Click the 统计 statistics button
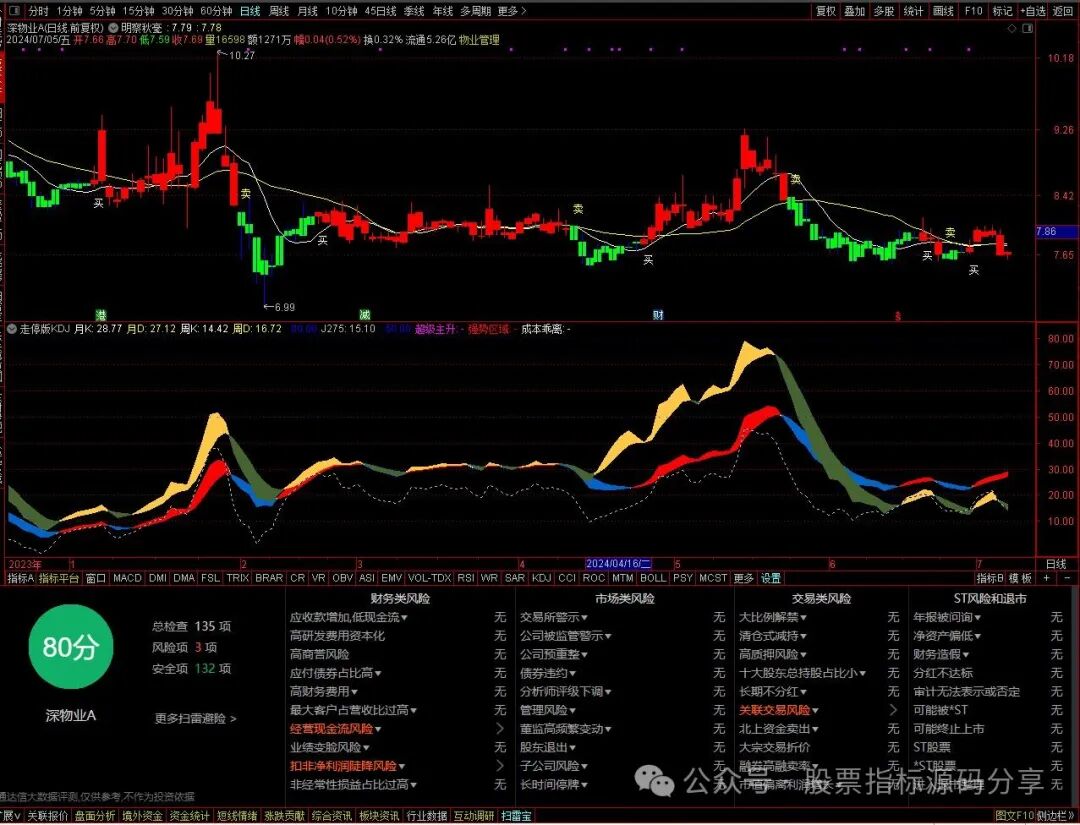 coord(913,11)
